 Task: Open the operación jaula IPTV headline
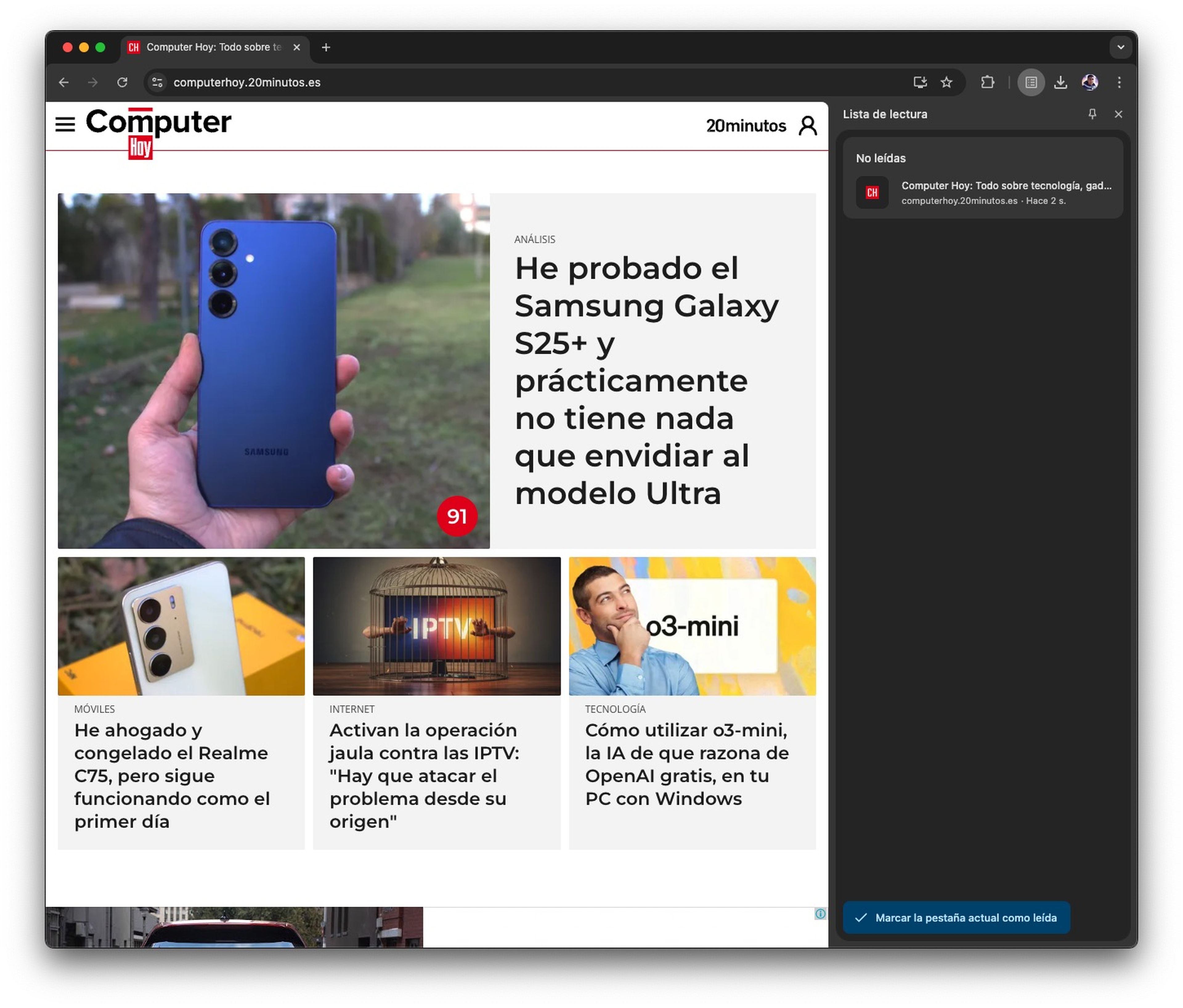(x=424, y=776)
